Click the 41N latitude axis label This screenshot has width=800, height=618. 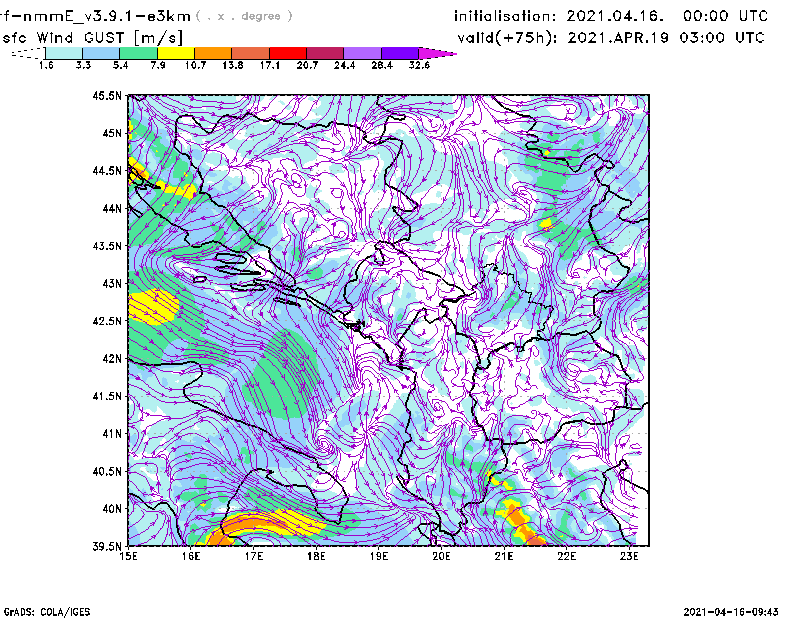112,434
